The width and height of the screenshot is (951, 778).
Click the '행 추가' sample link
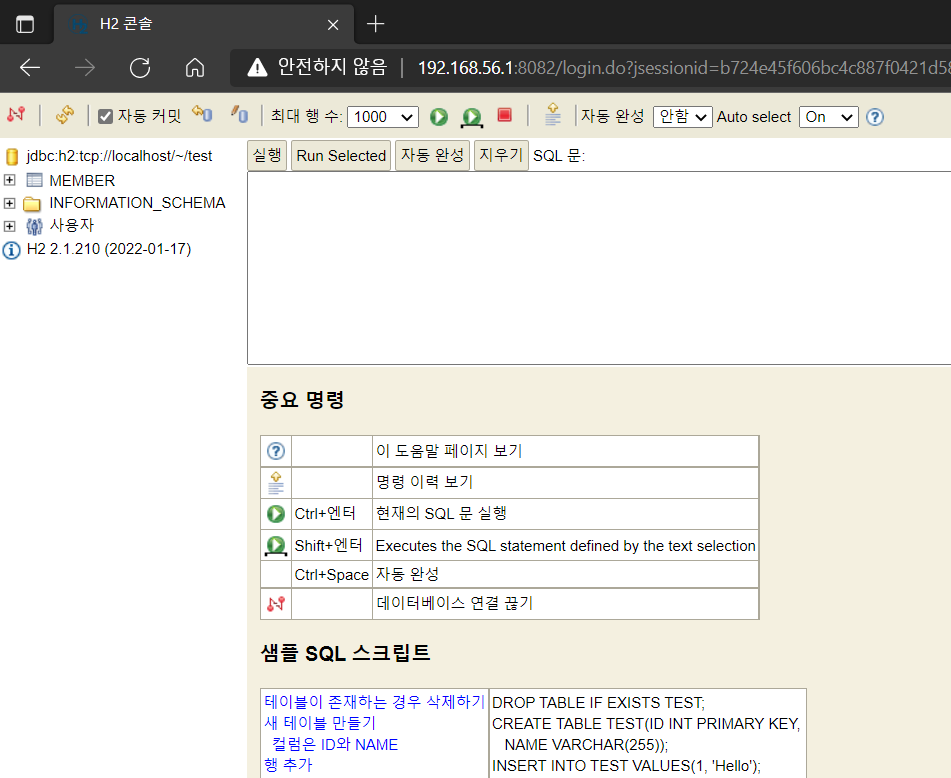tap(288, 765)
